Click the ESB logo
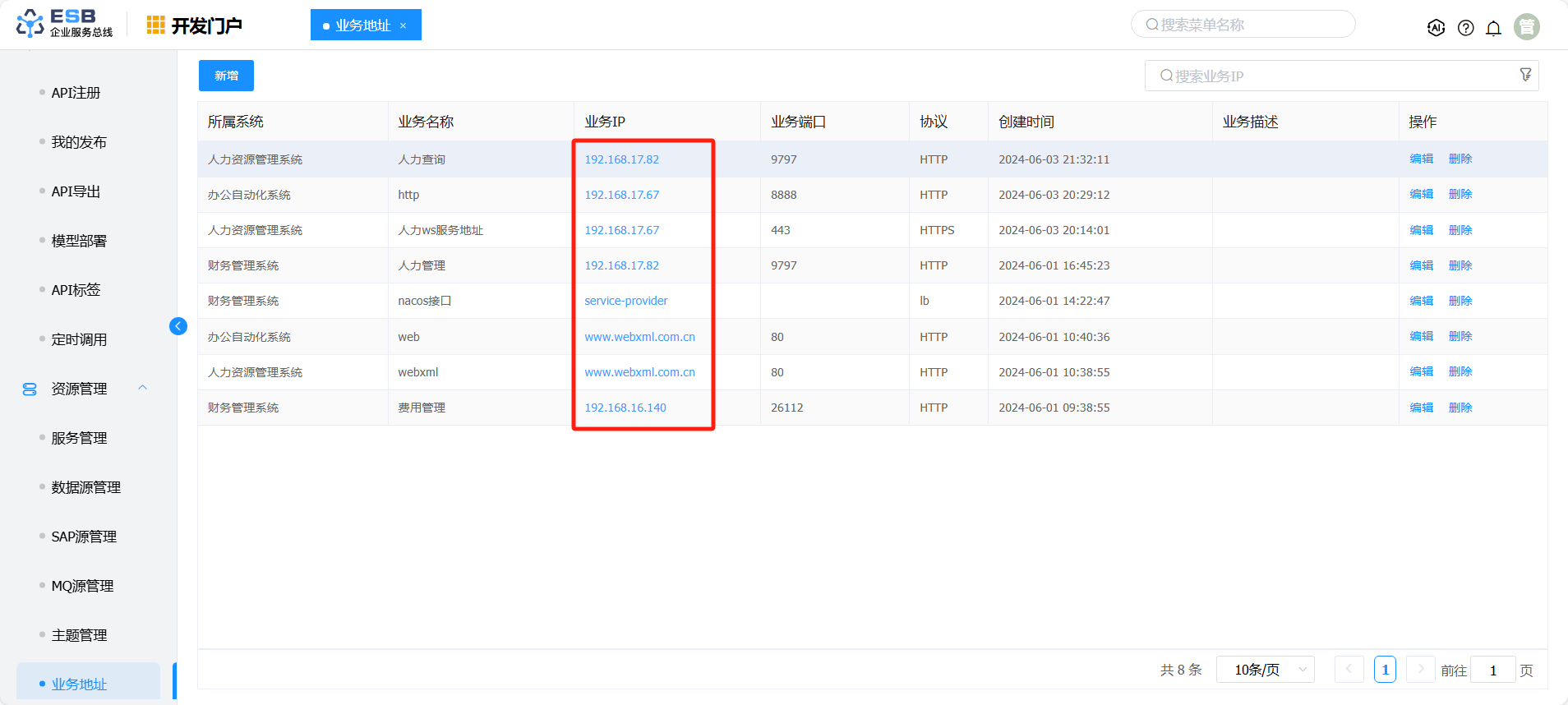1568x705 pixels. pos(64,24)
